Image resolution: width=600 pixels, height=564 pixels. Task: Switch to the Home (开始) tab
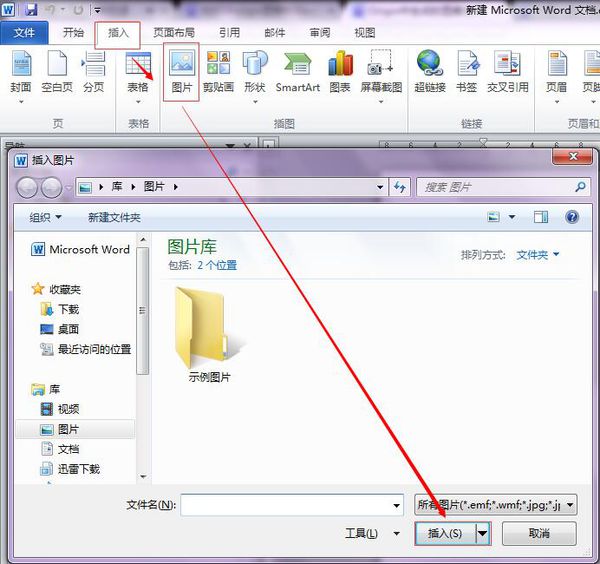coord(73,33)
